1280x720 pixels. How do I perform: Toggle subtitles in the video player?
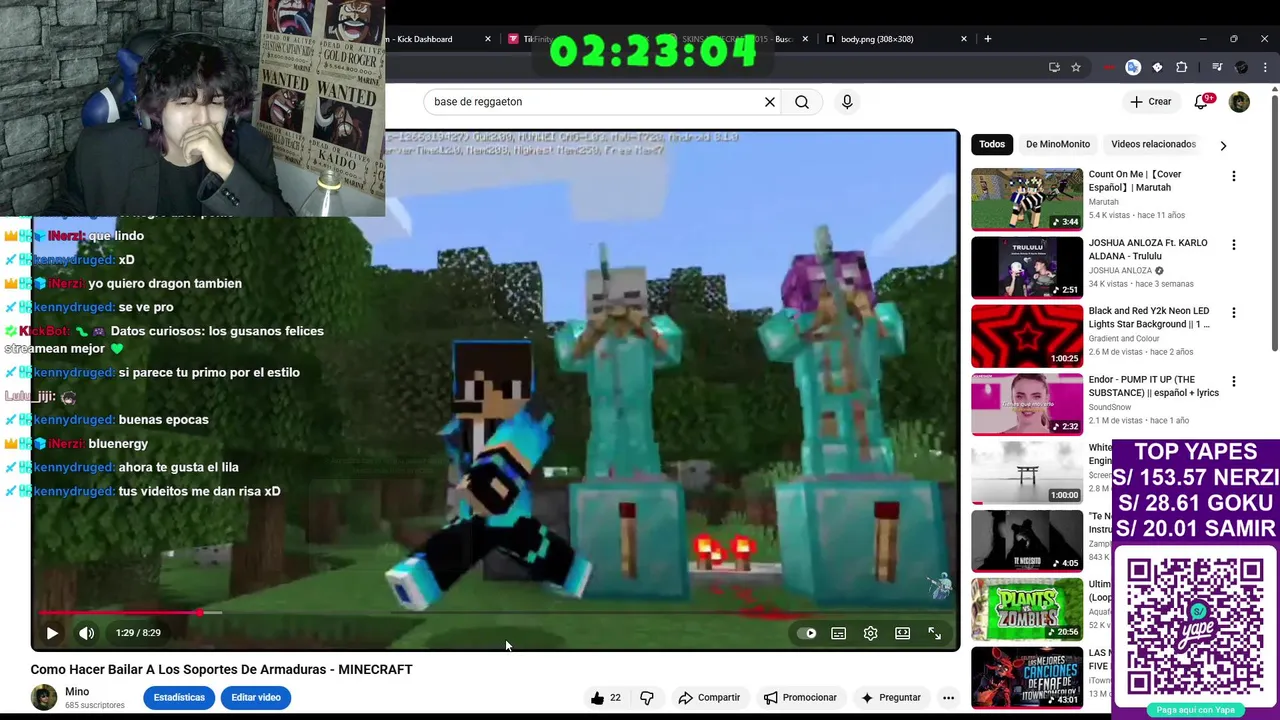pos(838,633)
